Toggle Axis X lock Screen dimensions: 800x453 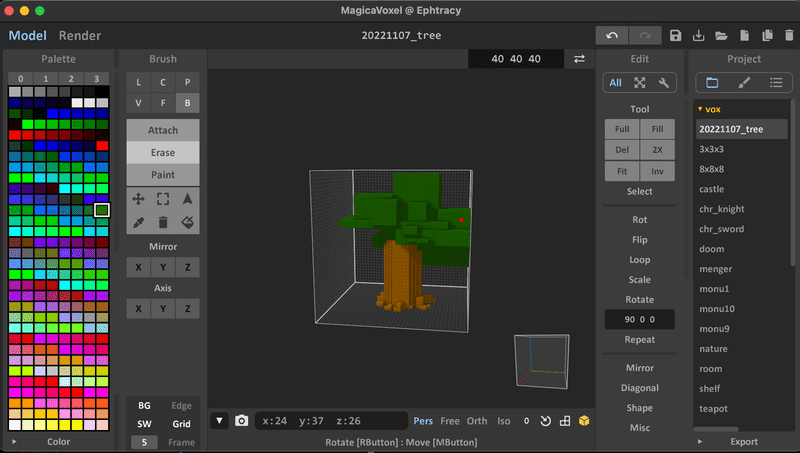(138, 309)
